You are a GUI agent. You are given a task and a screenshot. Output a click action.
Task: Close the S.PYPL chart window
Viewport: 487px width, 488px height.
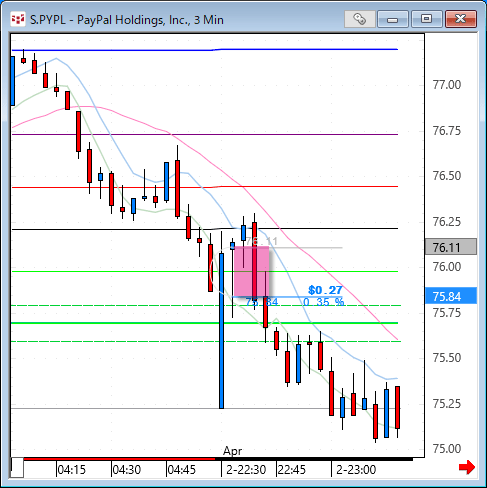click(461, 19)
